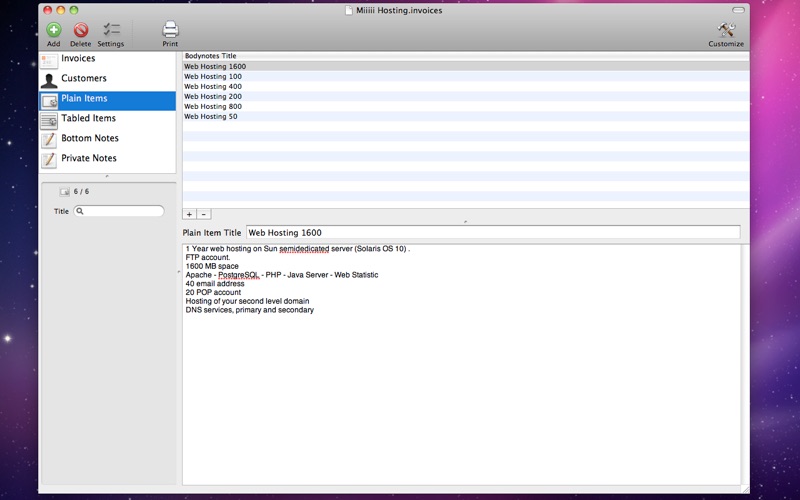Select the Web Hosting 800 row
The image size is (800, 500).
pos(213,107)
